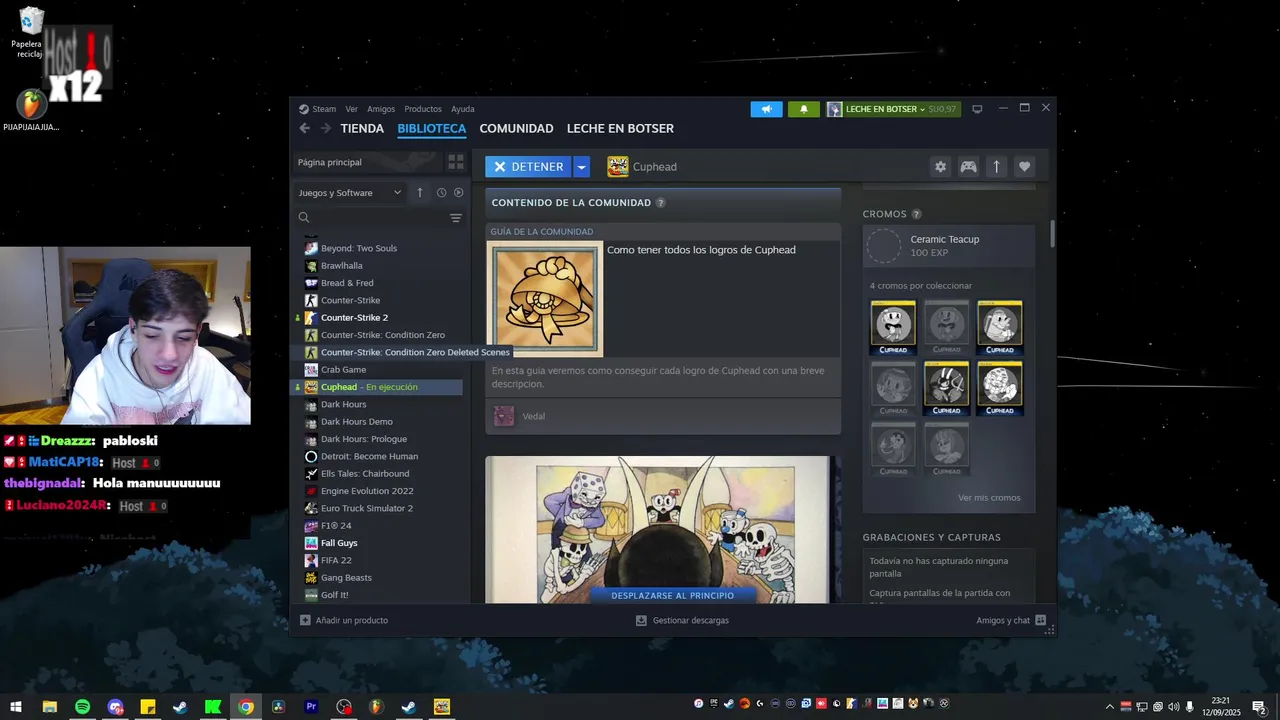The width and height of the screenshot is (1280, 720).
Task: Add Cuphead to favorites heart
Action: coord(1024,167)
